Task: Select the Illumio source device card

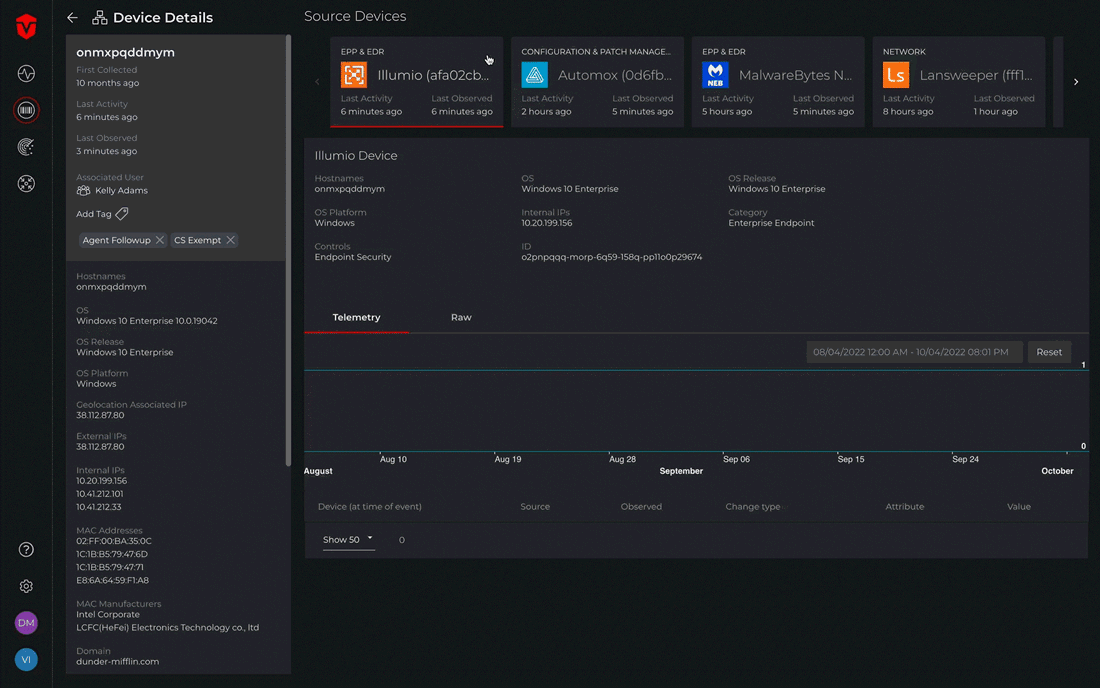Action: [x=417, y=82]
